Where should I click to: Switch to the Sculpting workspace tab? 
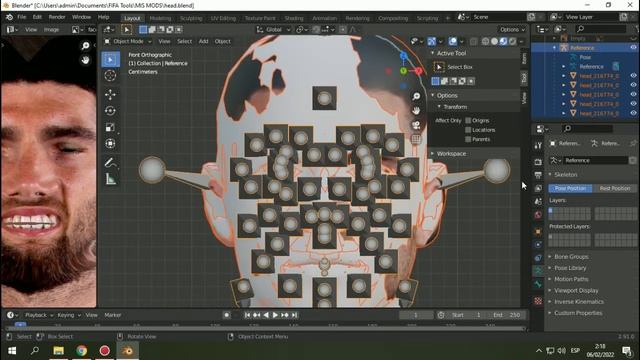click(191, 18)
